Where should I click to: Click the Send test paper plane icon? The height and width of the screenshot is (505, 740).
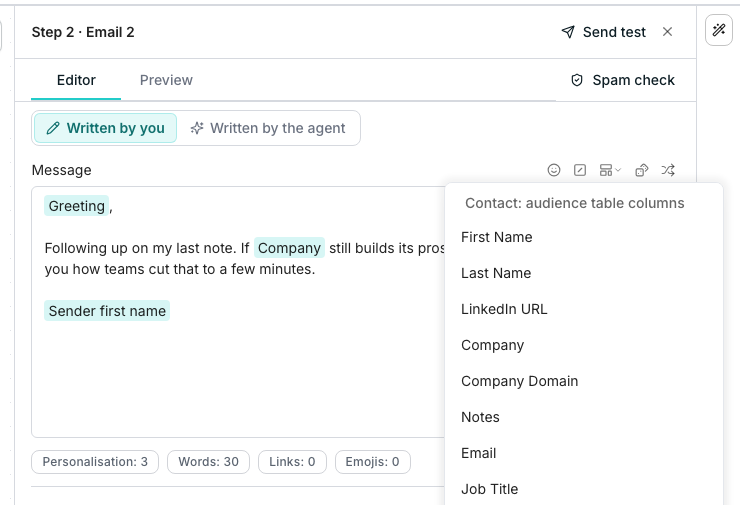pos(568,32)
